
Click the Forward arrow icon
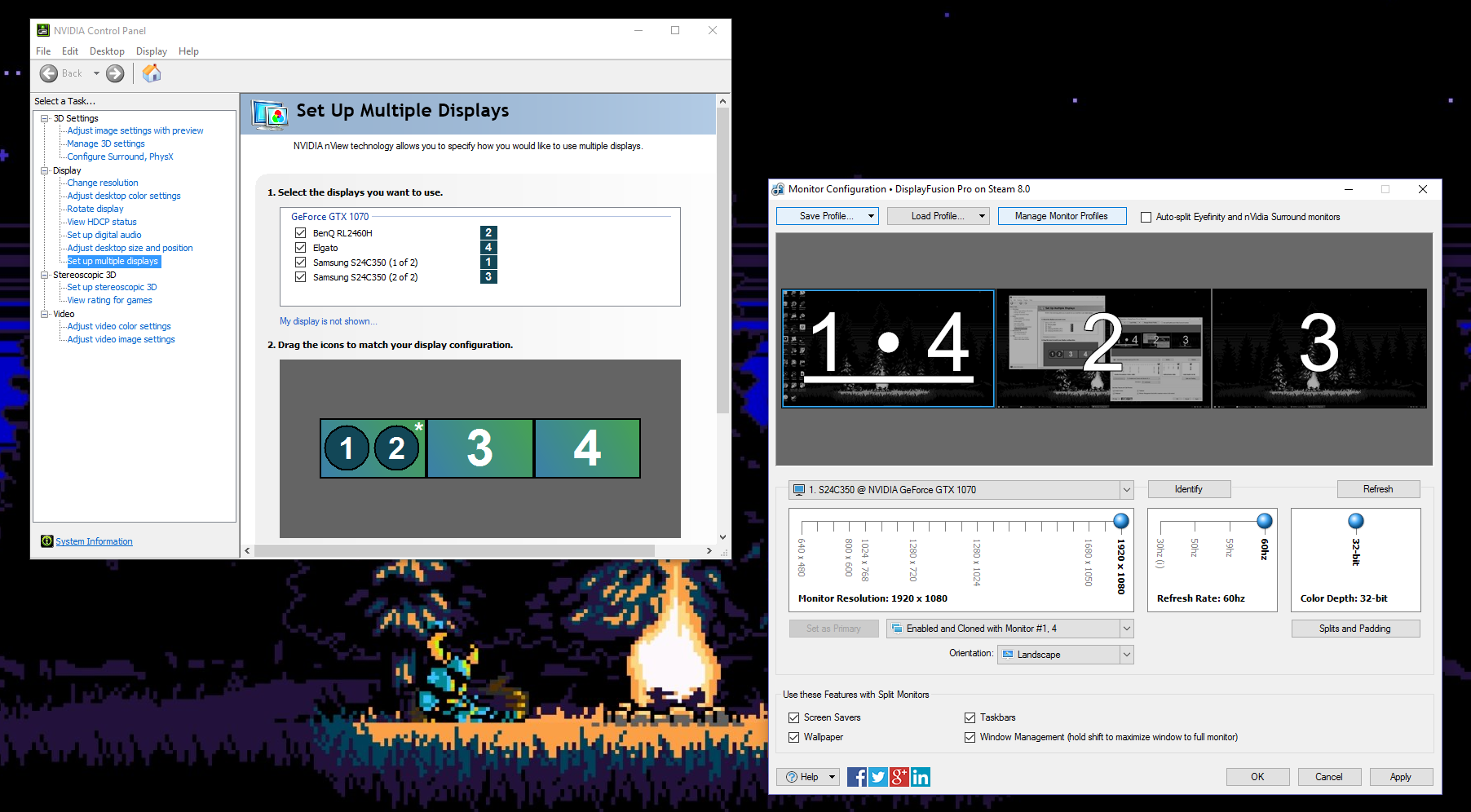click(x=116, y=73)
